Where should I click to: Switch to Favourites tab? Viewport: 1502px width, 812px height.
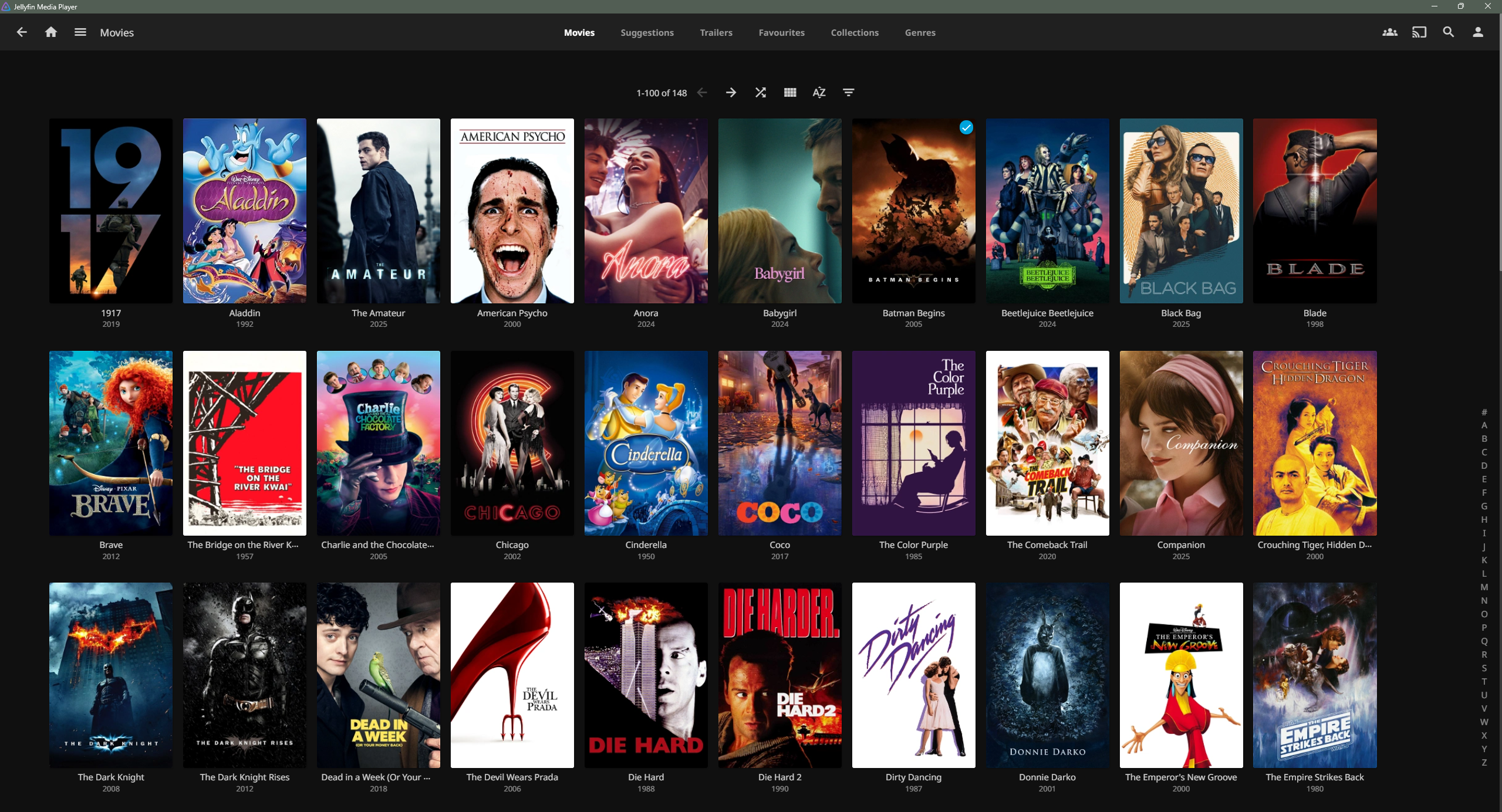point(781,32)
